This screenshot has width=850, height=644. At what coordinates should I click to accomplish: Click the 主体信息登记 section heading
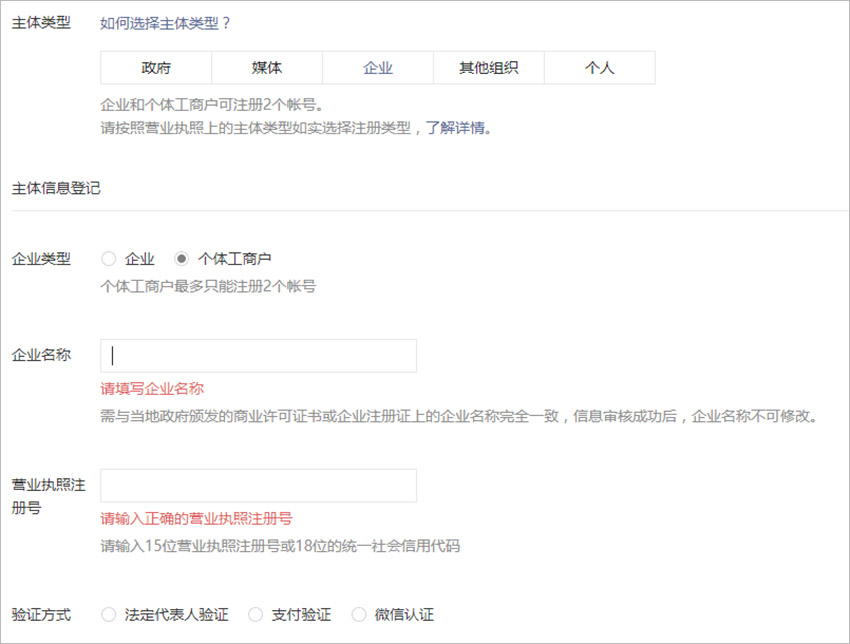pyautogui.click(x=56, y=188)
